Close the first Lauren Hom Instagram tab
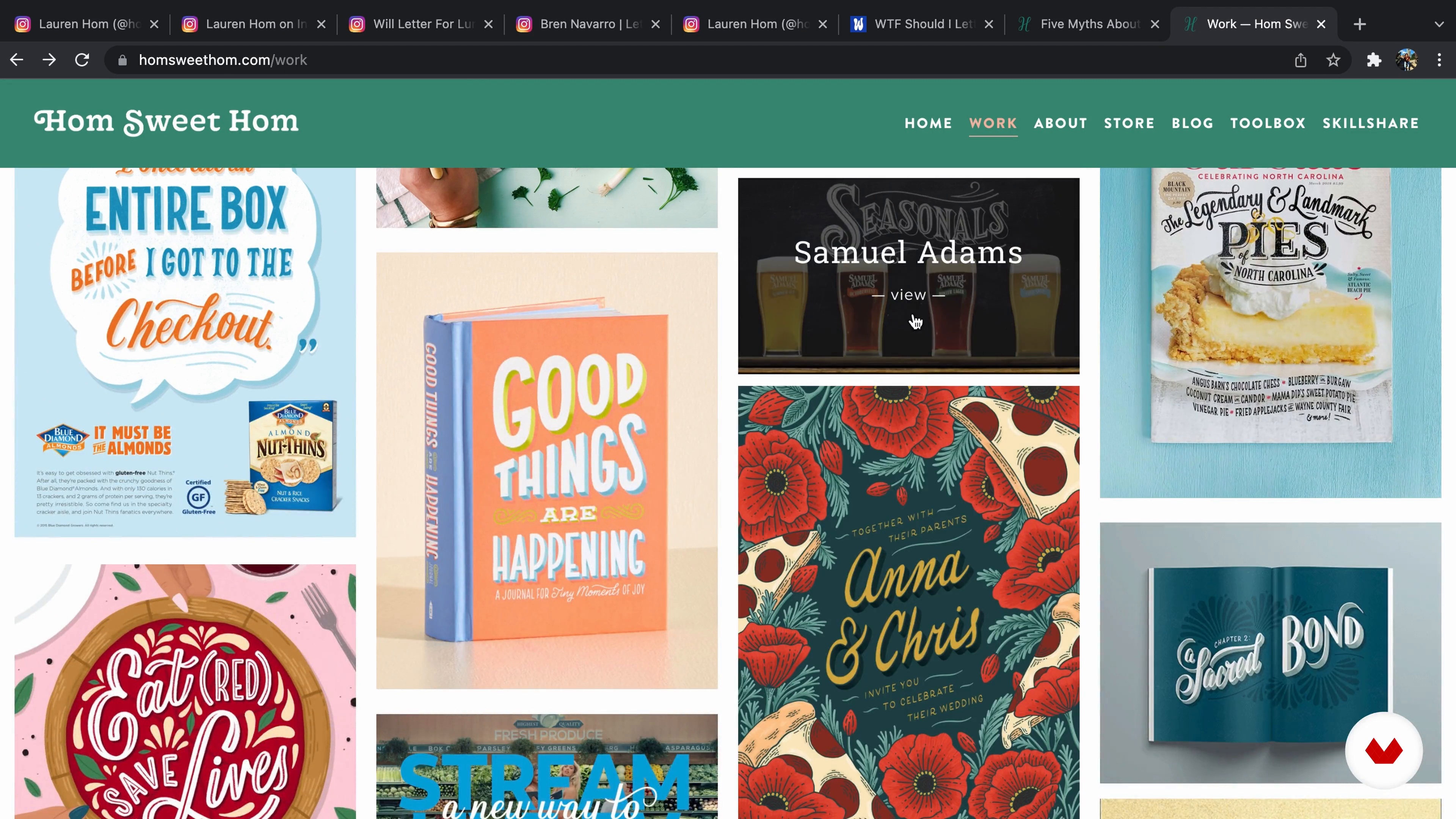The height and width of the screenshot is (819, 1456). 154,24
